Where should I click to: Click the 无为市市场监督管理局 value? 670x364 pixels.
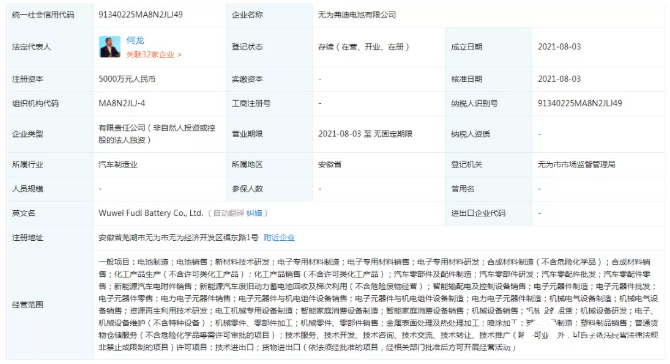(x=576, y=164)
